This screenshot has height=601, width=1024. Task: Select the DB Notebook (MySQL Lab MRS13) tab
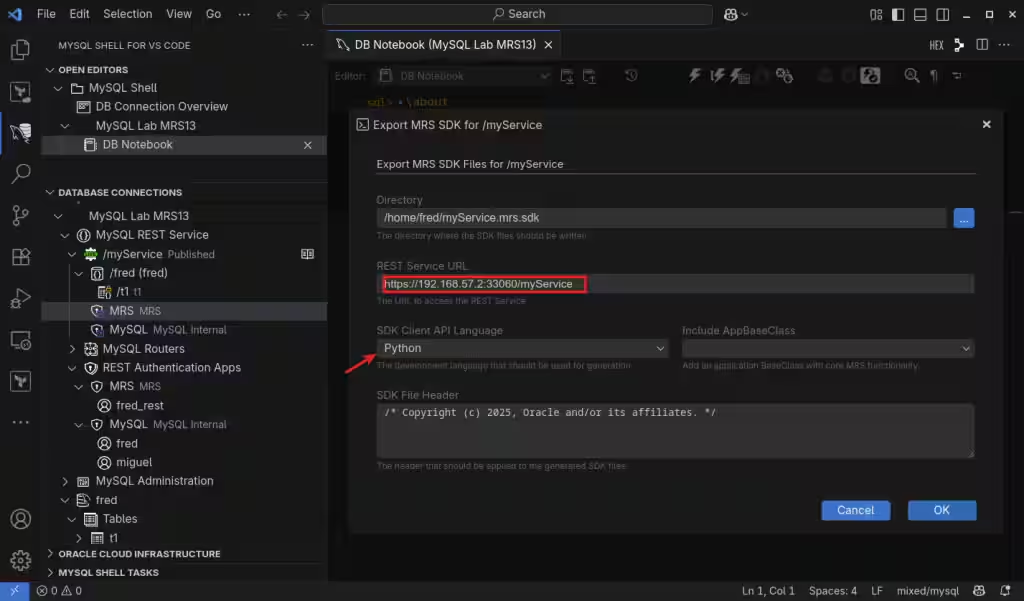click(444, 44)
